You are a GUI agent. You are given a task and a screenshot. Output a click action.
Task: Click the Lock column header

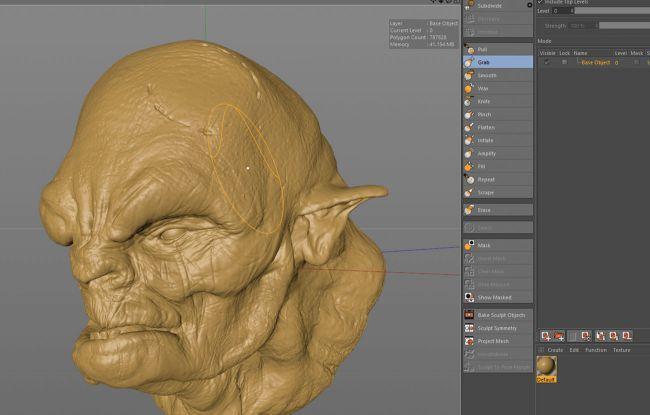[x=564, y=53]
